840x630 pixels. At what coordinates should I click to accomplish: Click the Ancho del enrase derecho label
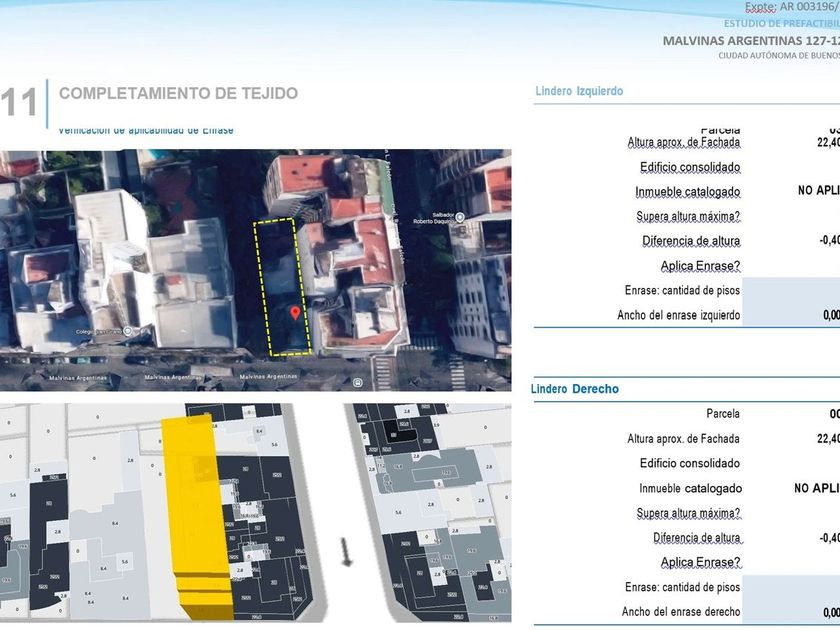coord(681,612)
